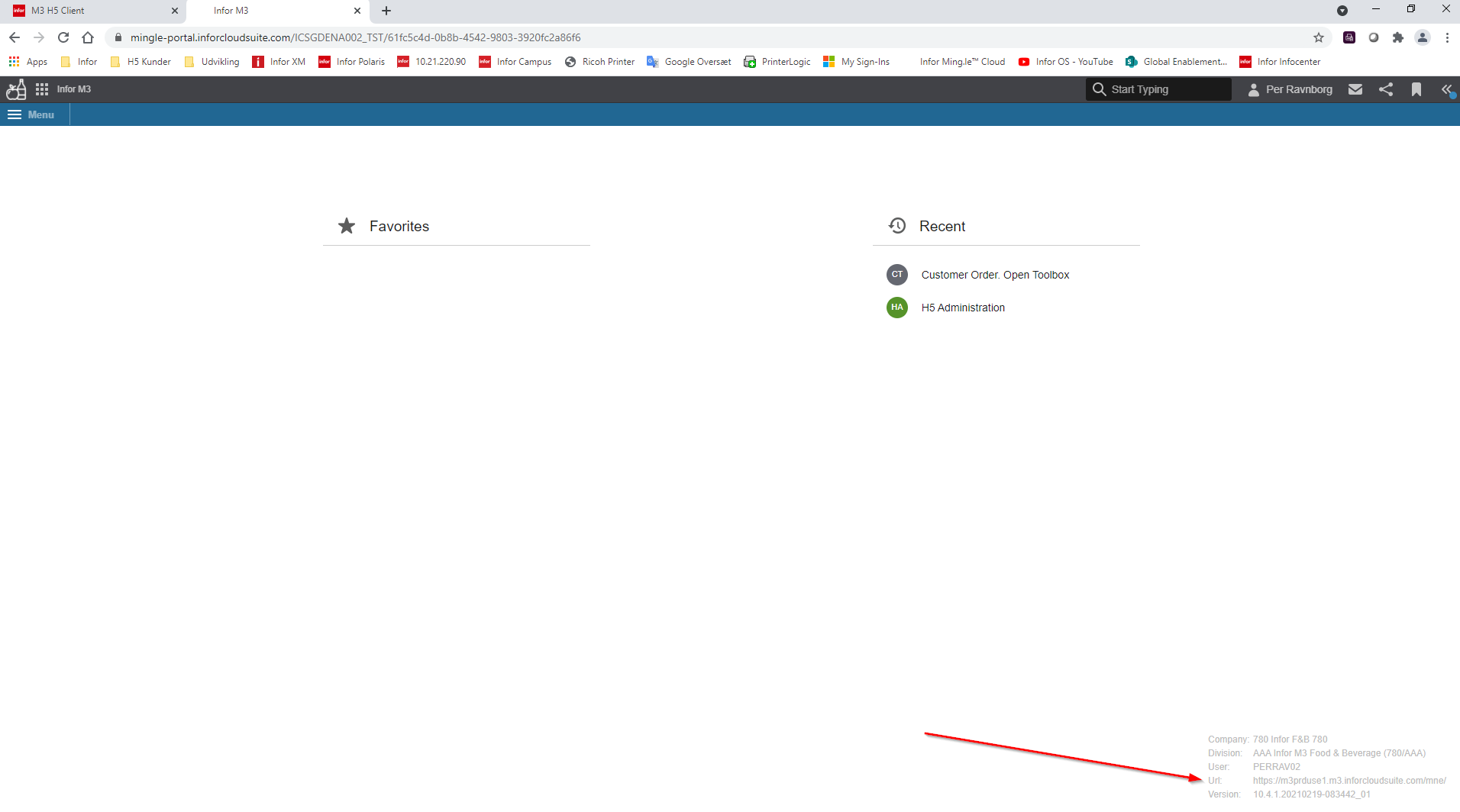Go back in browser history

(x=15, y=37)
